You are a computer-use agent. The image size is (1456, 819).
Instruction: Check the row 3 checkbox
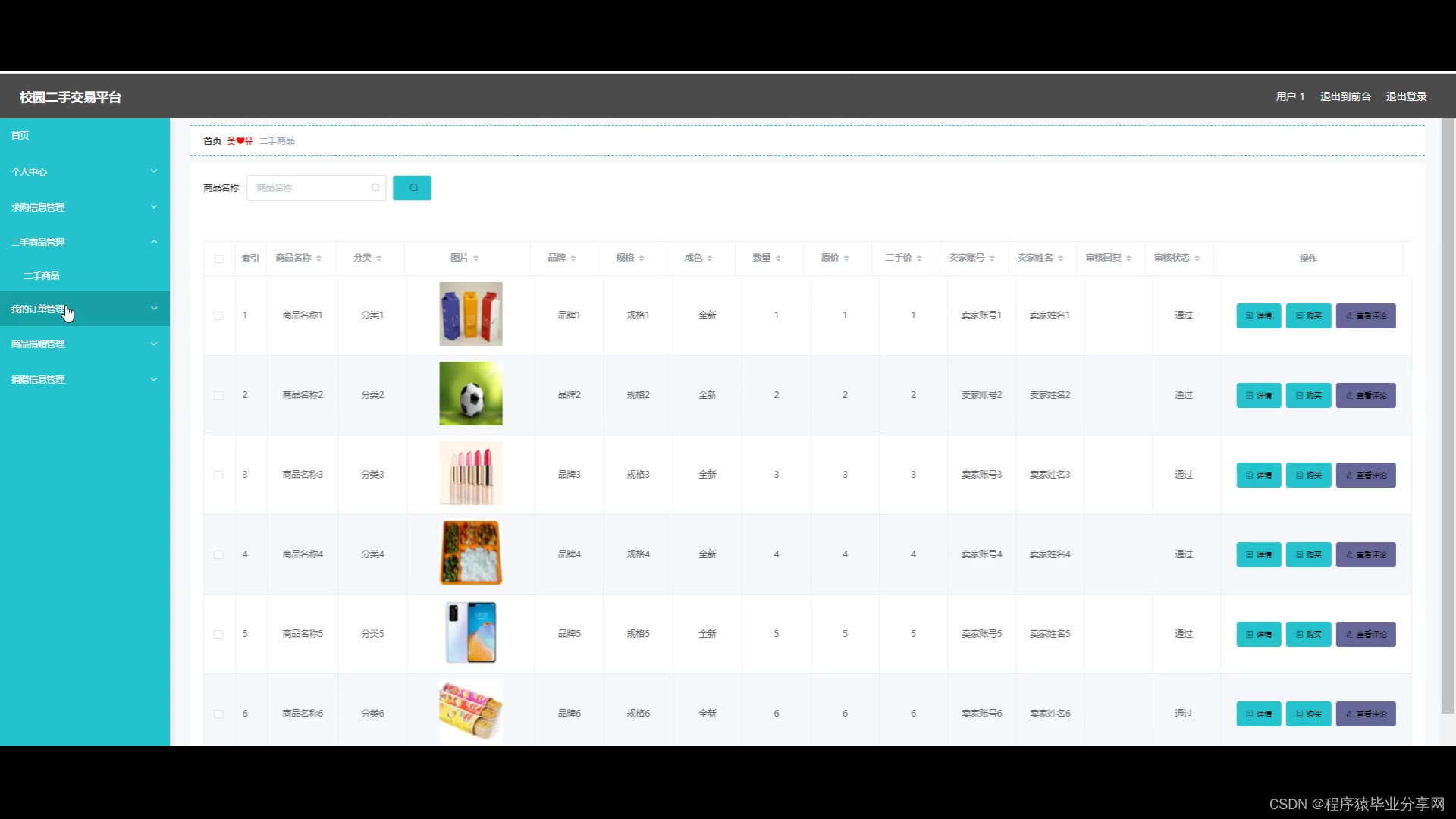coord(218,475)
